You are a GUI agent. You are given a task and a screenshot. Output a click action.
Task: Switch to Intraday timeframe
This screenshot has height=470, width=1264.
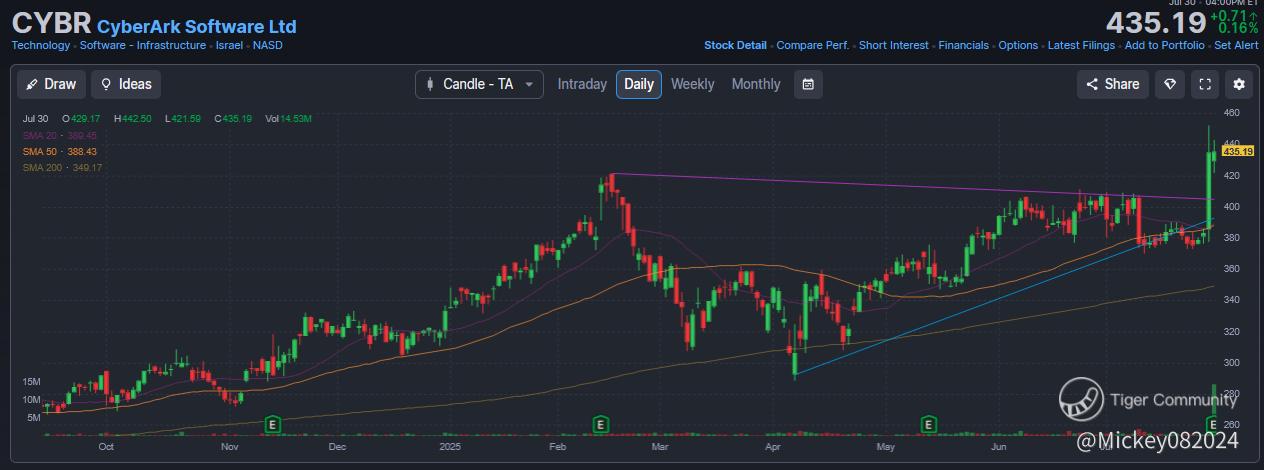click(582, 84)
